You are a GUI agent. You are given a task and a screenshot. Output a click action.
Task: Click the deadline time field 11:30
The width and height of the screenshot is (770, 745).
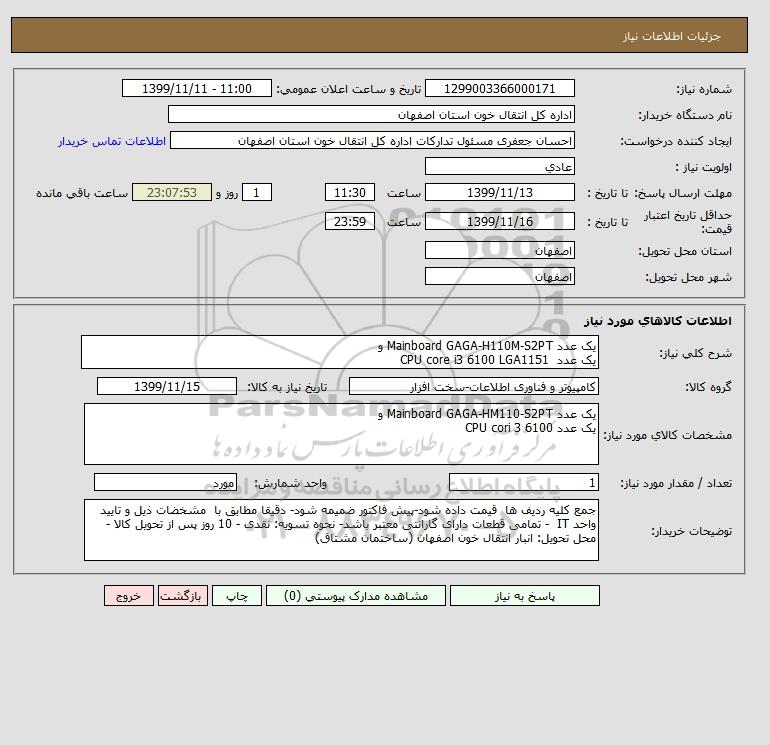[350, 193]
